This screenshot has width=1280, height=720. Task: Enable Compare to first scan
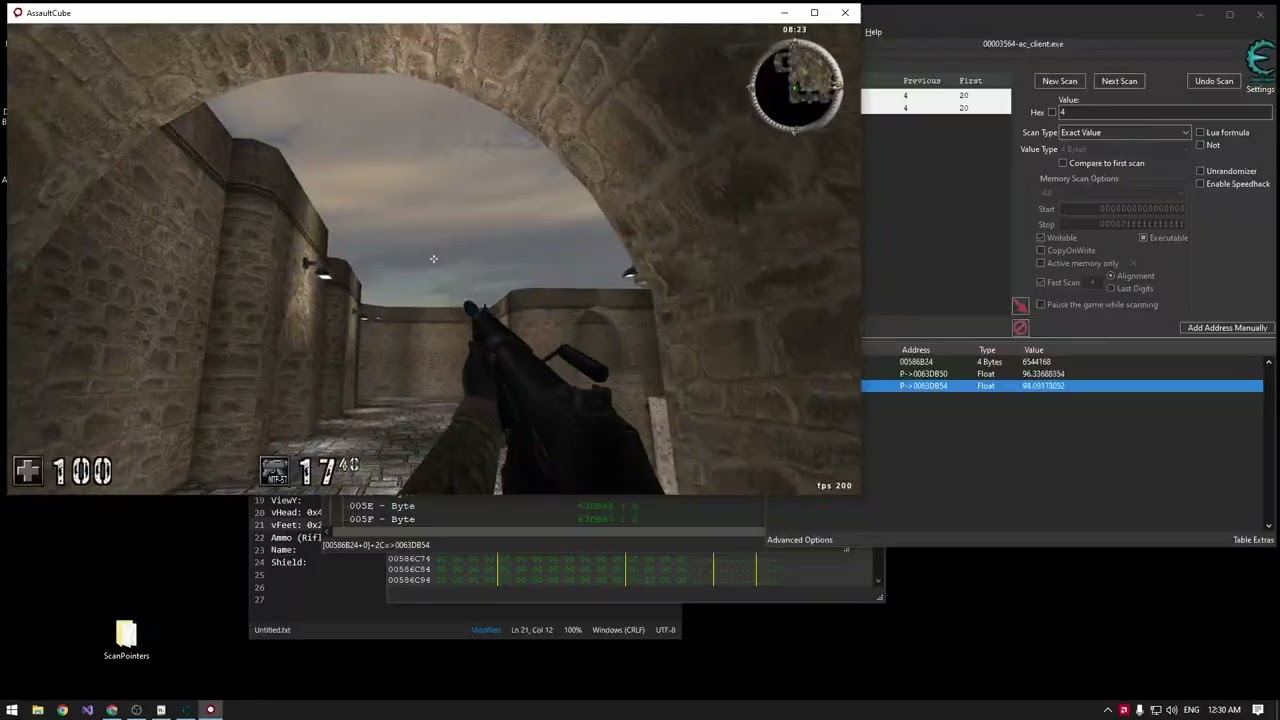click(1063, 163)
